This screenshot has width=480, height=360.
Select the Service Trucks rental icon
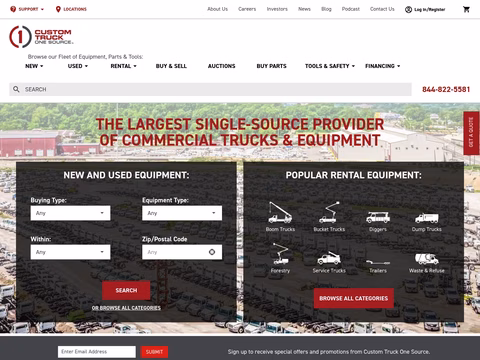(x=329, y=258)
